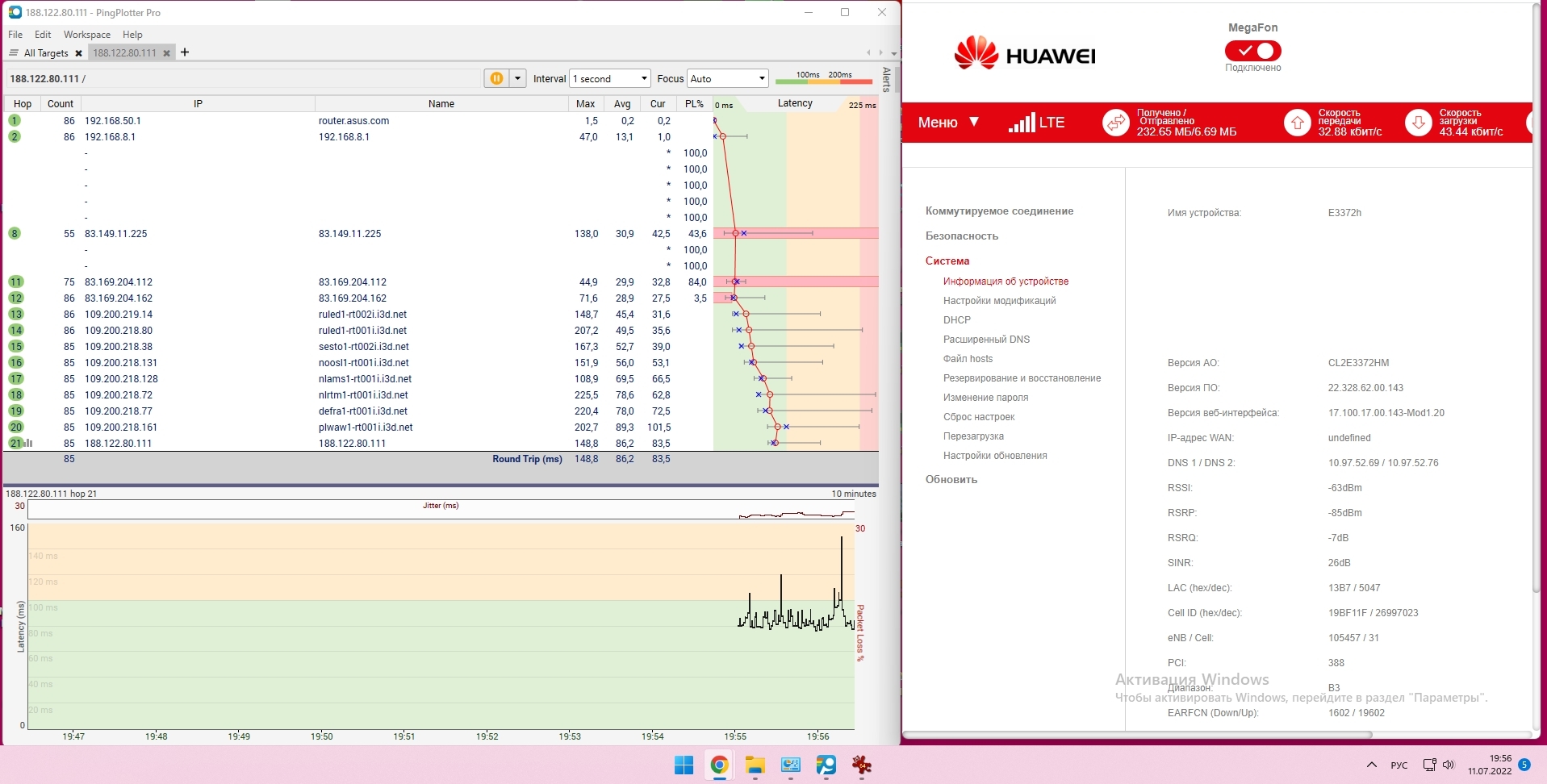Open the Interval combo box showing 1 second
Viewport: 1547px width, 784px height.
(x=610, y=78)
